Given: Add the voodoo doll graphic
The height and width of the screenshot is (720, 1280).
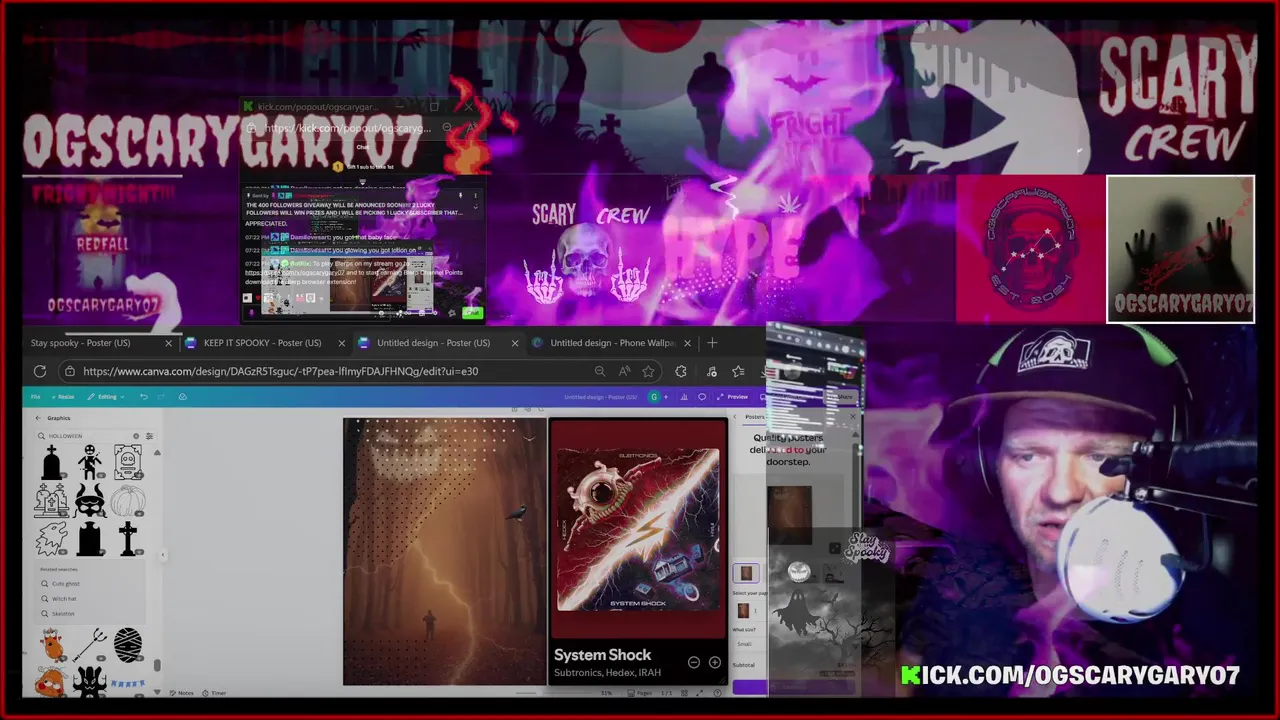Looking at the screenshot, I should tap(90, 462).
